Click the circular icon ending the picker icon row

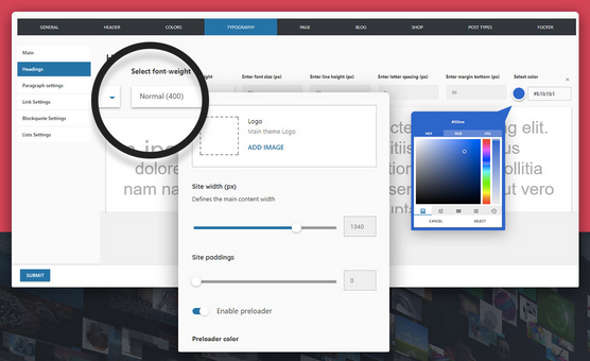[x=494, y=211]
